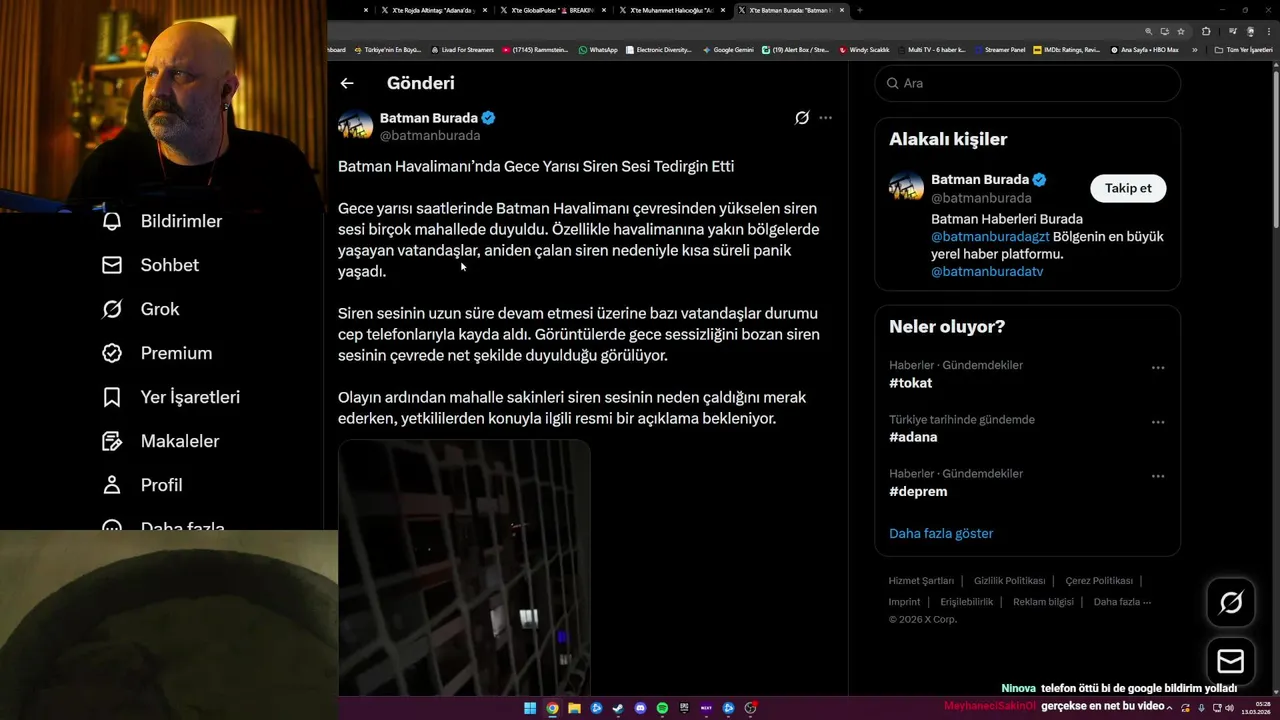Open Yer İşaretleri bookmark icon

pos(112,397)
